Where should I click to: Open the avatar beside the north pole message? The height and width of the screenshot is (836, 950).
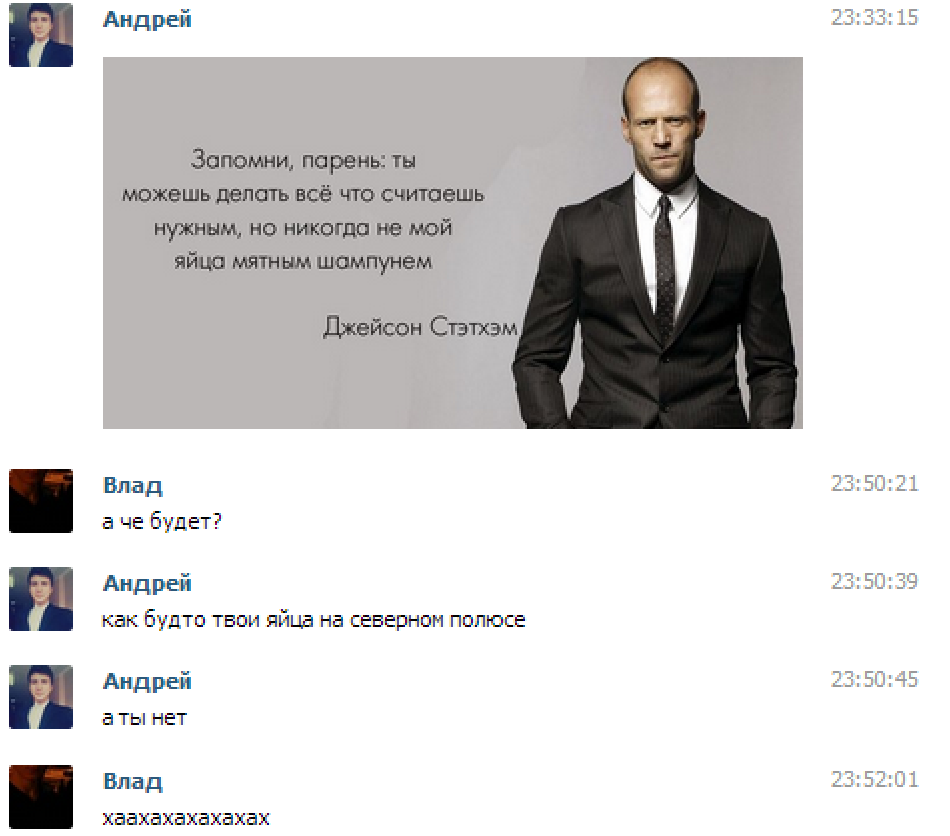41,599
